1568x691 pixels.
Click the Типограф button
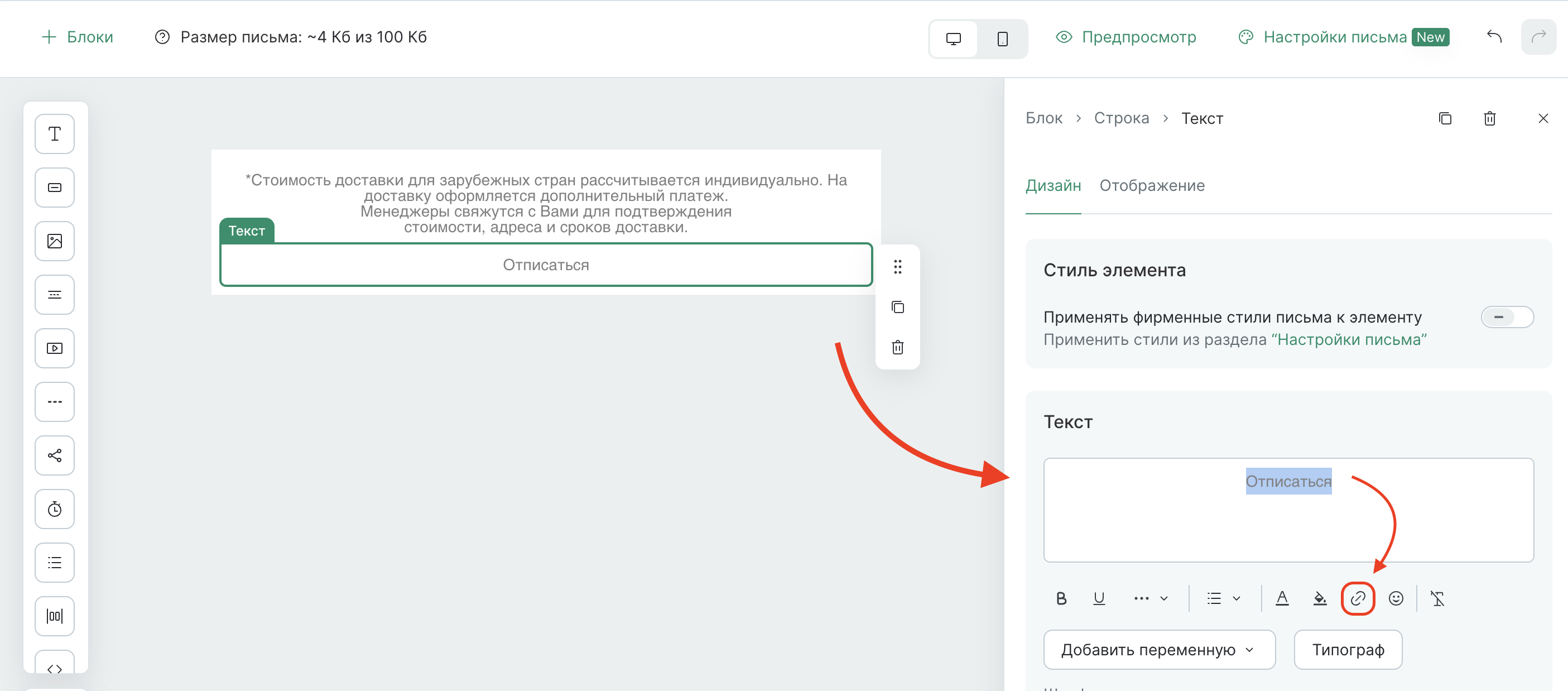click(1348, 650)
